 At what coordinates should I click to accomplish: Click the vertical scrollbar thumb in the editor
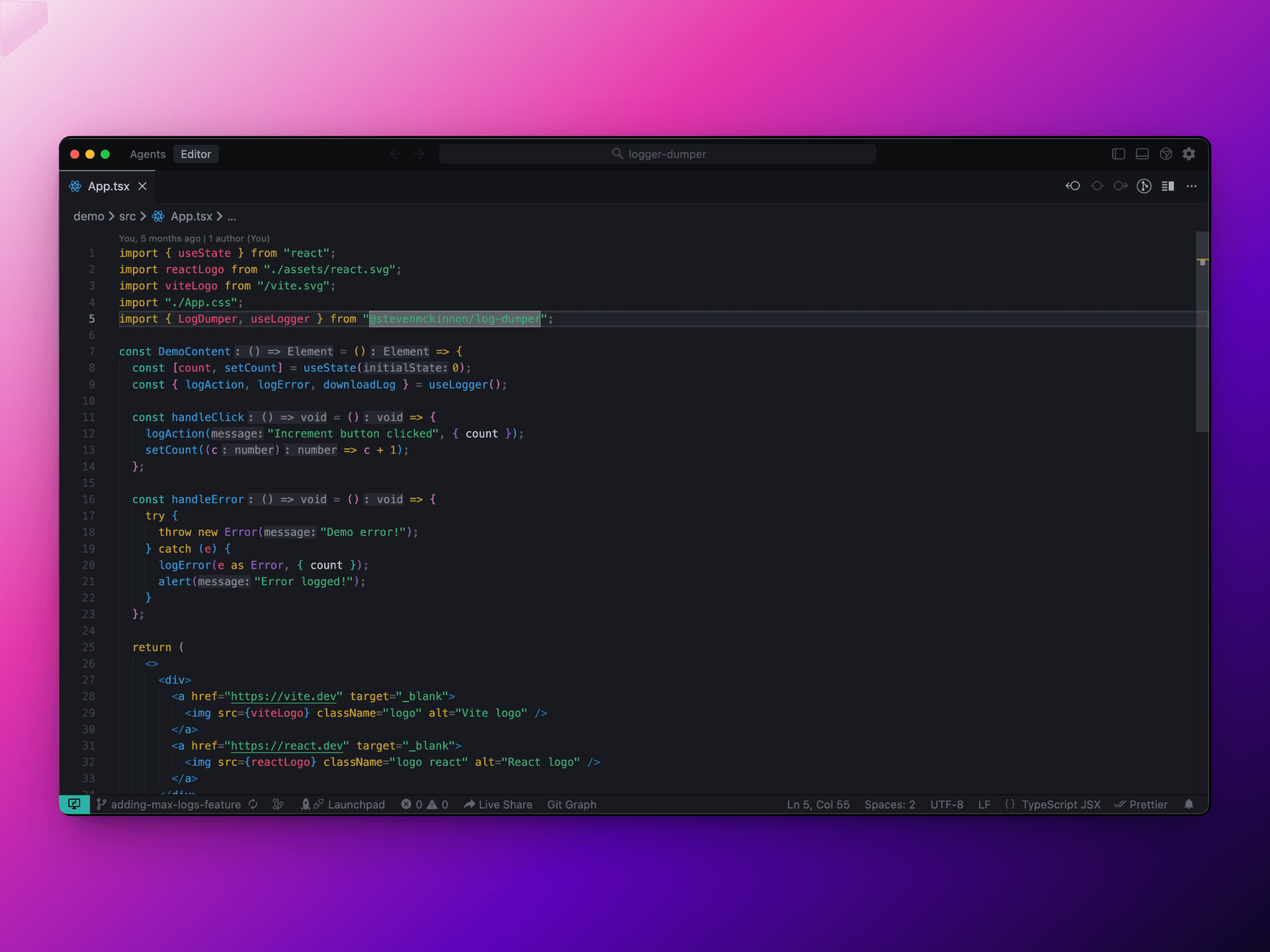pyautogui.click(x=1202, y=331)
